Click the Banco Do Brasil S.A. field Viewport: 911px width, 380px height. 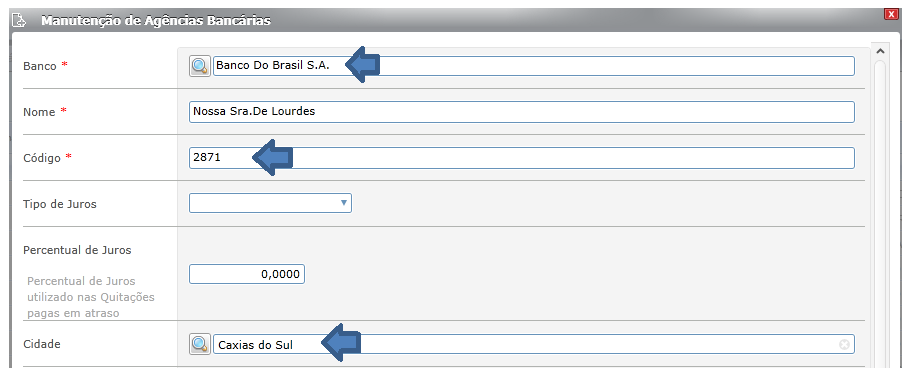click(x=534, y=66)
